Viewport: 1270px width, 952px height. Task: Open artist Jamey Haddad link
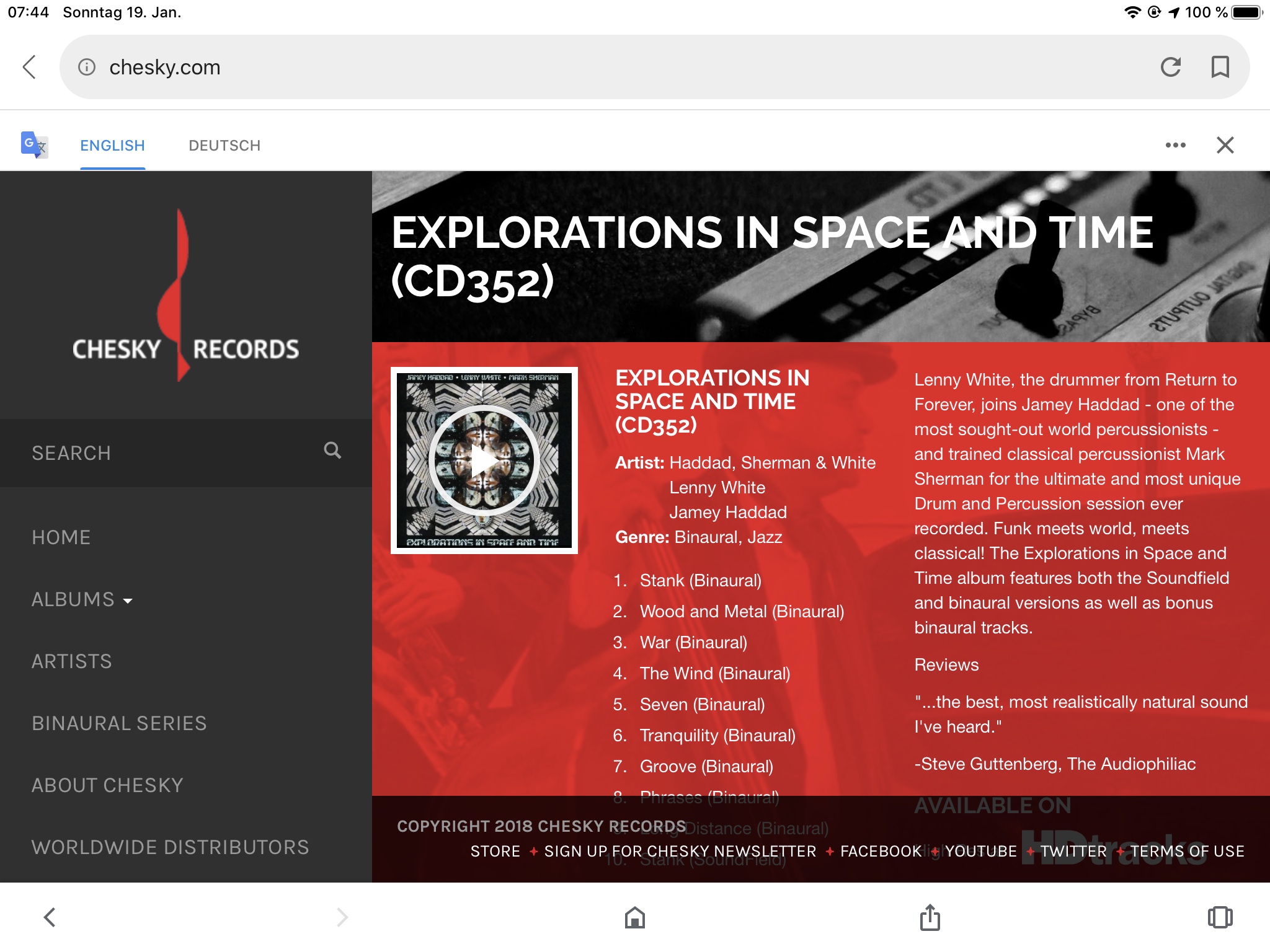tap(728, 513)
